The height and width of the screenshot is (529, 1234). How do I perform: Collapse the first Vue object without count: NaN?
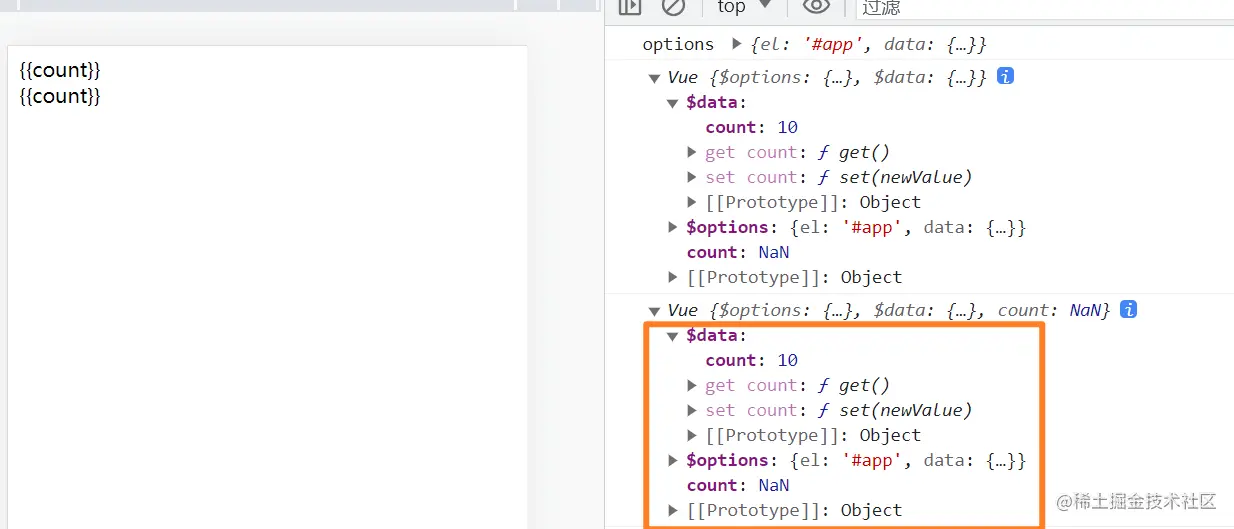tap(654, 78)
